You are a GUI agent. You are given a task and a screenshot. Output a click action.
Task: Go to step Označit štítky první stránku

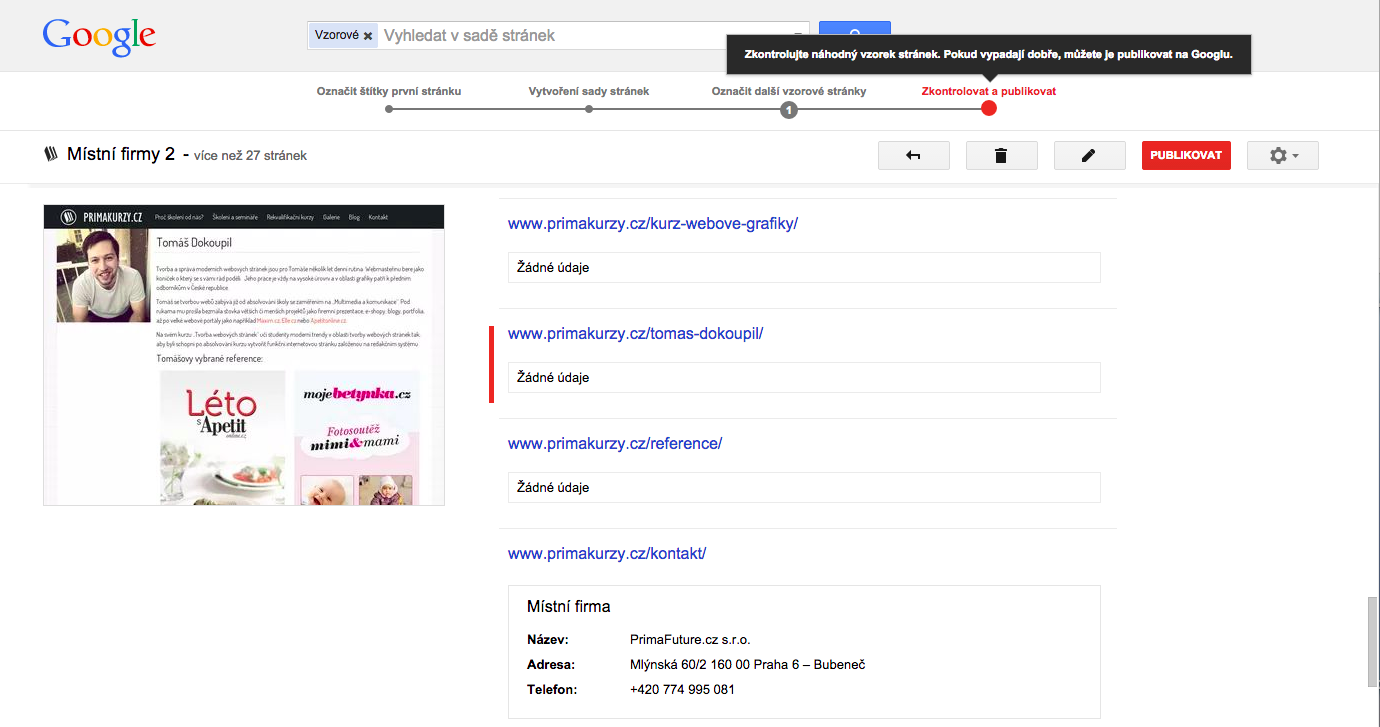[389, 91]
